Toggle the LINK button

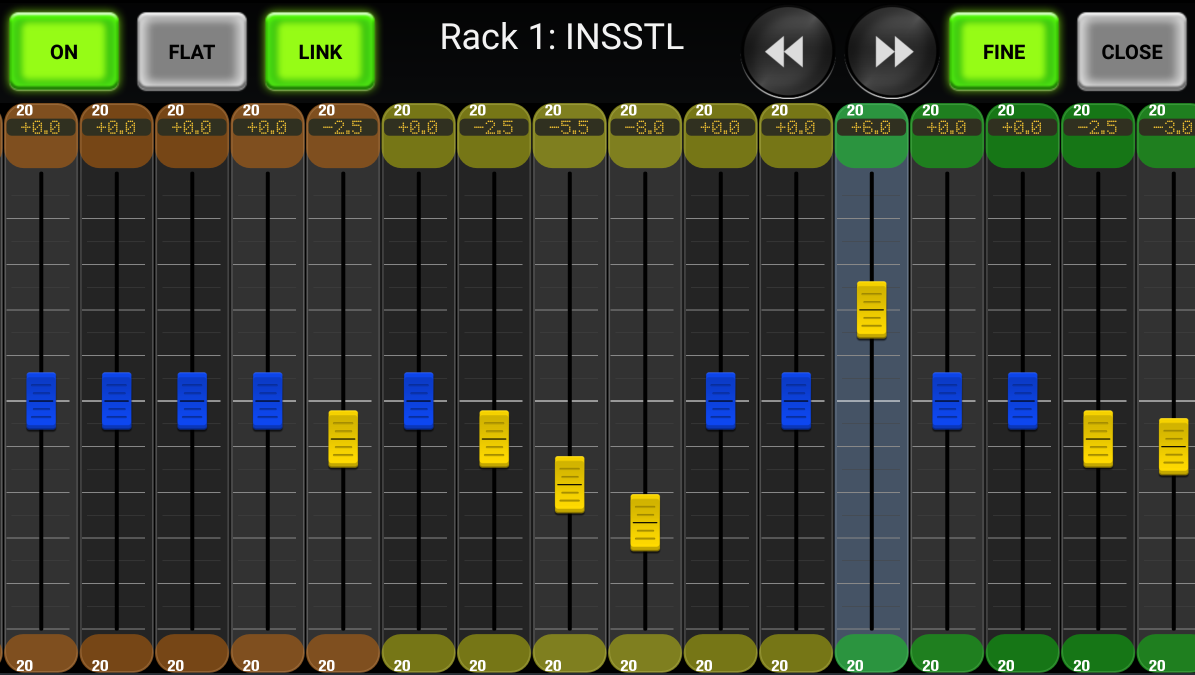[320, 51]
